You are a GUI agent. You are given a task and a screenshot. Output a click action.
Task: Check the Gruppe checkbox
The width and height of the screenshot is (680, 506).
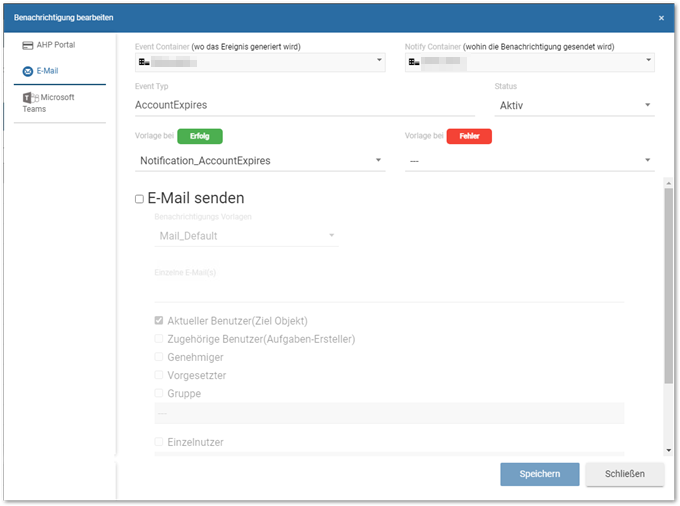(159, 393)
